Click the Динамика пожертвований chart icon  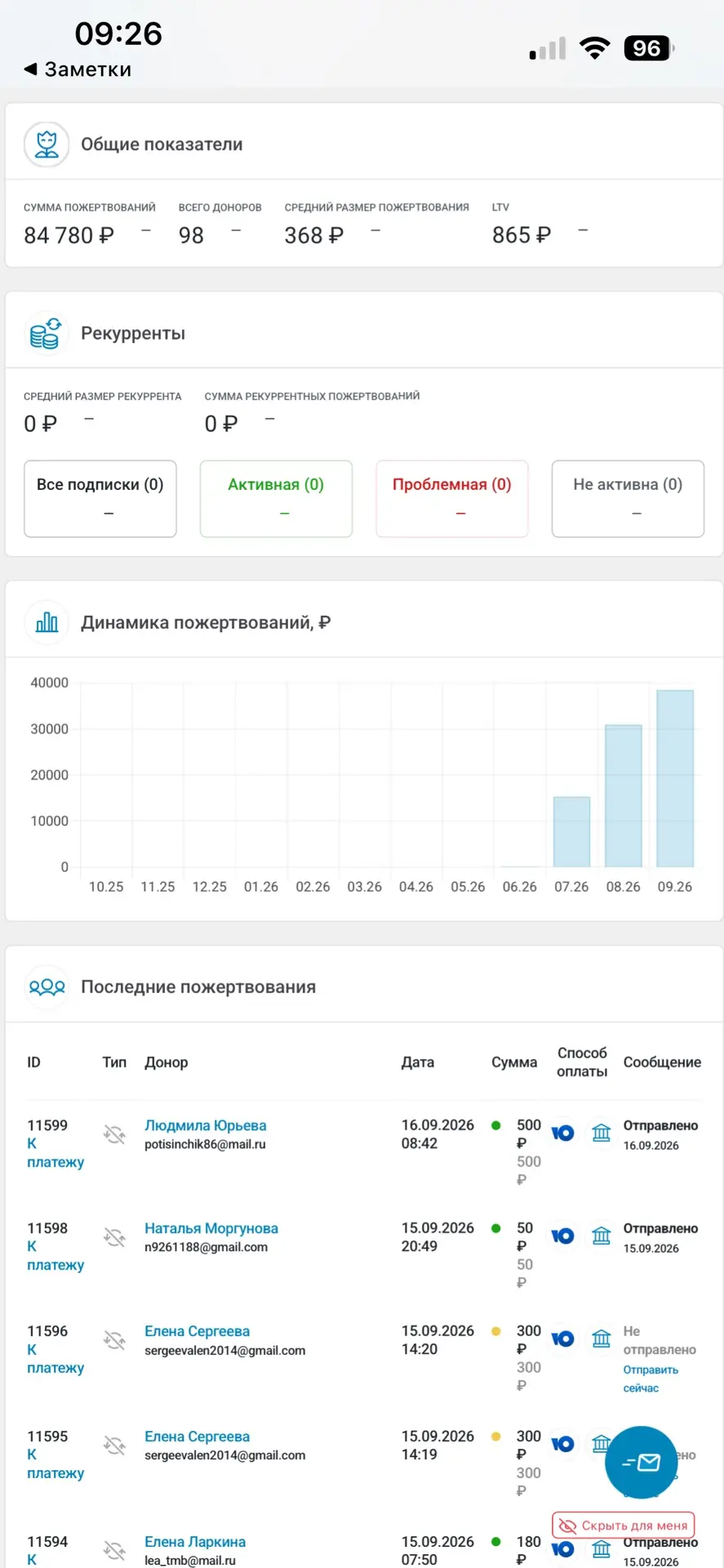point(47,622)
